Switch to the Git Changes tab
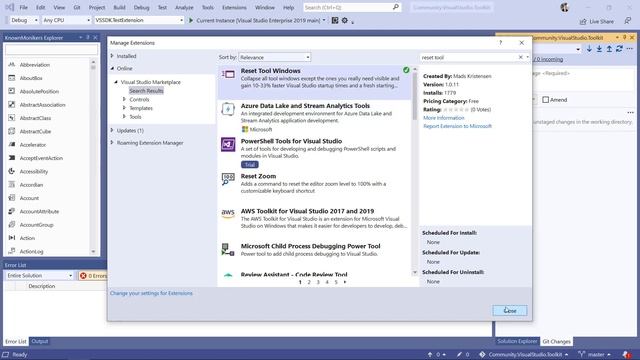 click(556, 341)
